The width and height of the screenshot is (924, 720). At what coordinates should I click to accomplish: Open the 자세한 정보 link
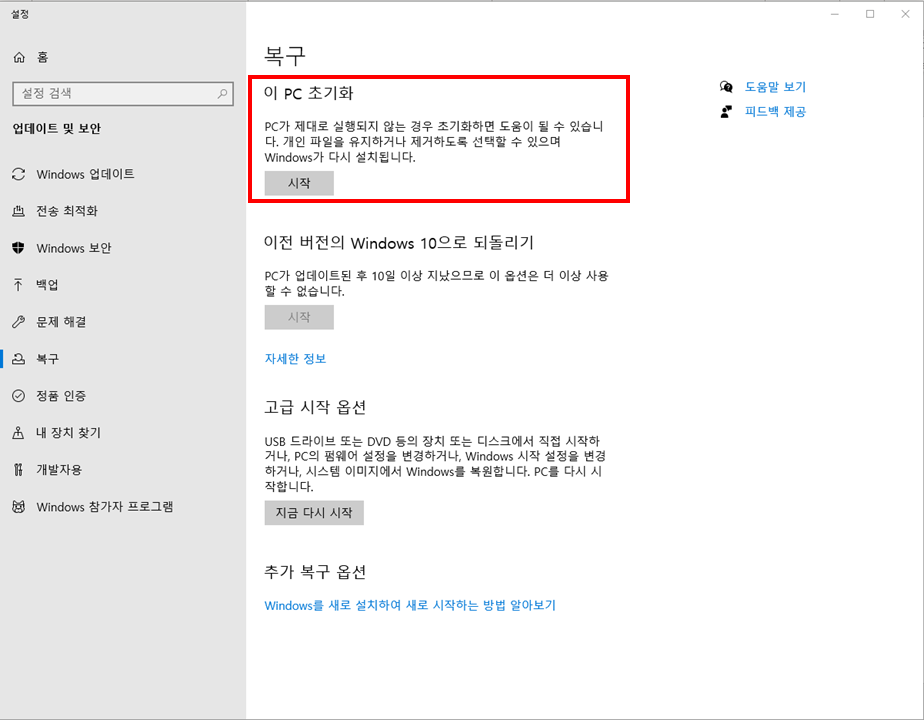[295, 359]
